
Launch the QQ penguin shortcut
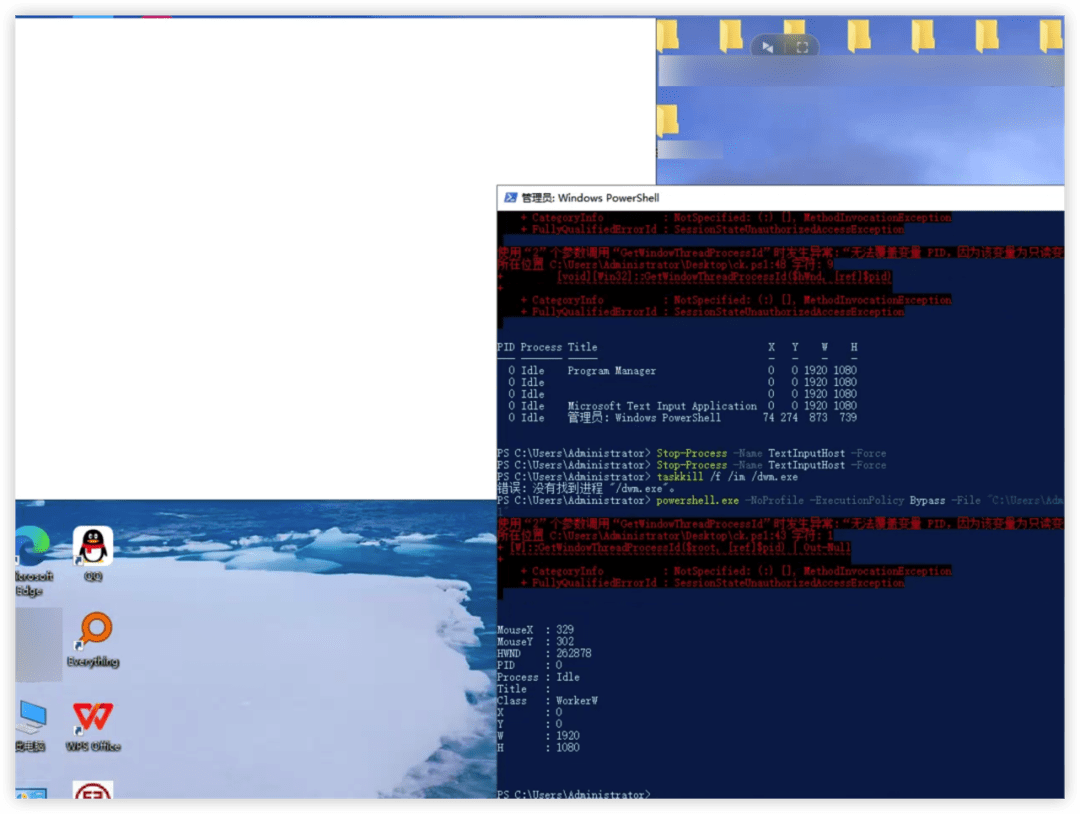(93, 553)
